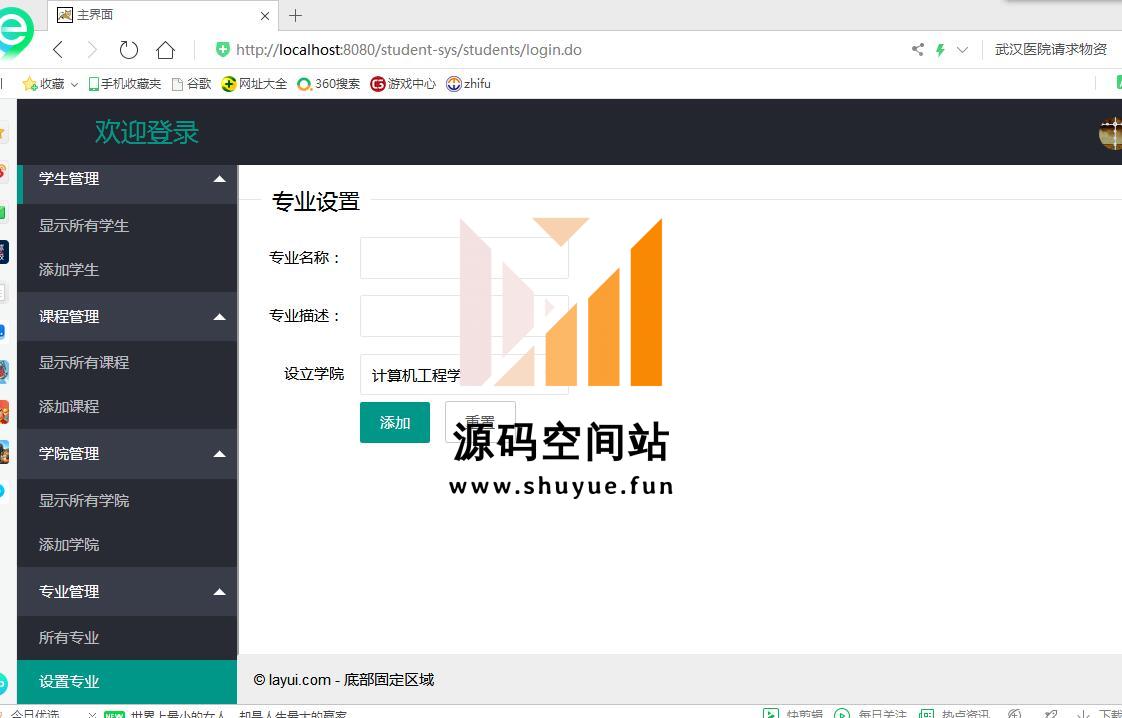
Task: Open 添加学生 menu item
Action: point(127,270)
